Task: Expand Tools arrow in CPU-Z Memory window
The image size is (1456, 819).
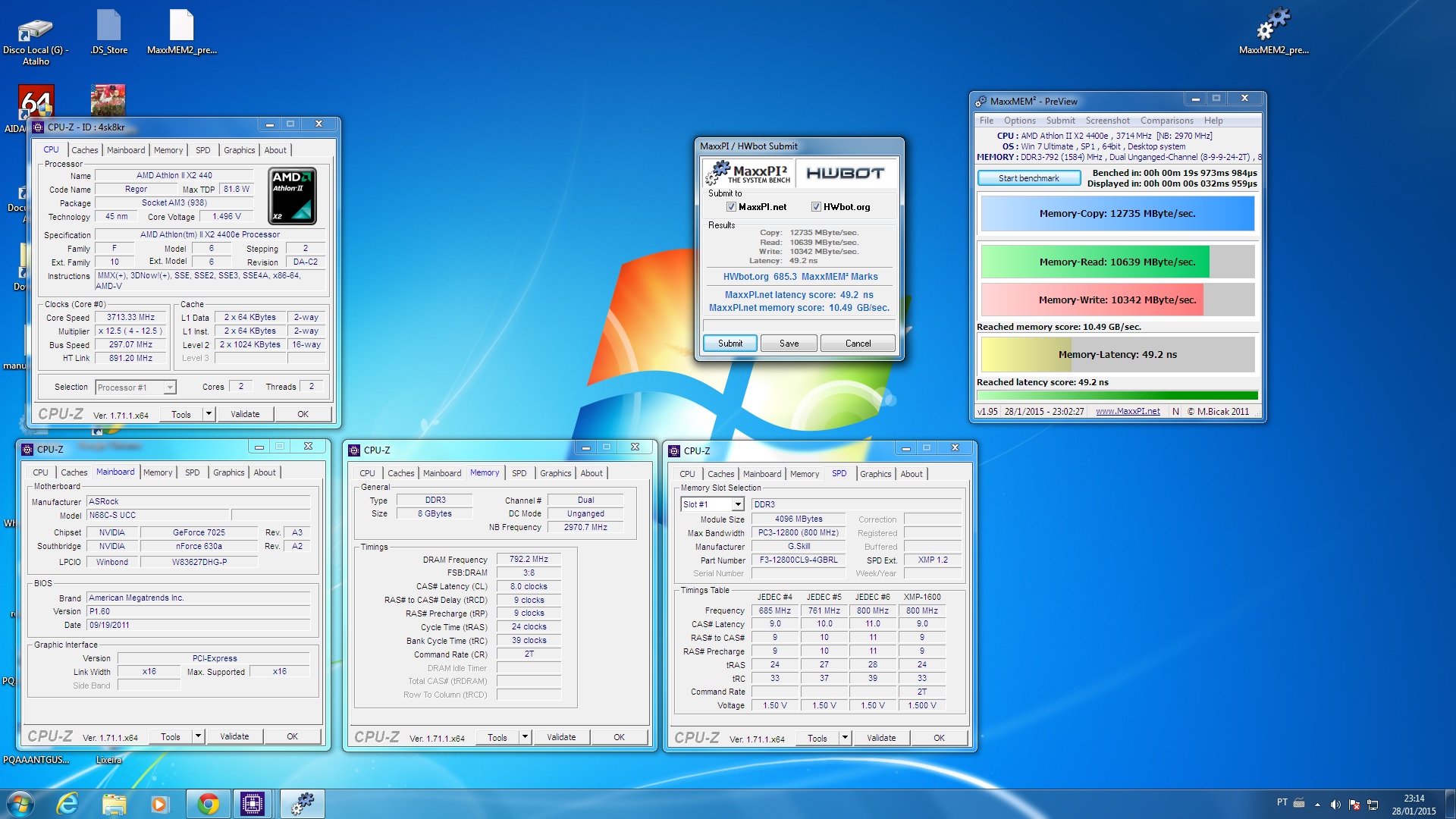Action: (x=526, y=737)
